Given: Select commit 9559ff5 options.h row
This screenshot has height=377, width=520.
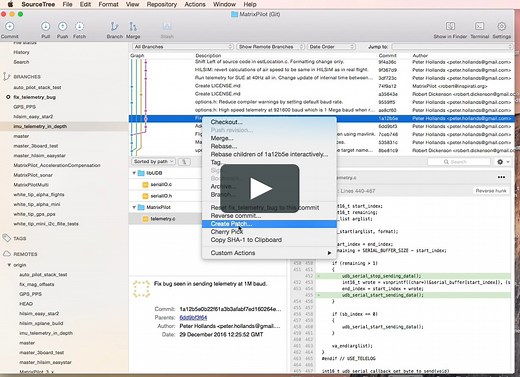Looking at the screenshot, I should [321, 102].
